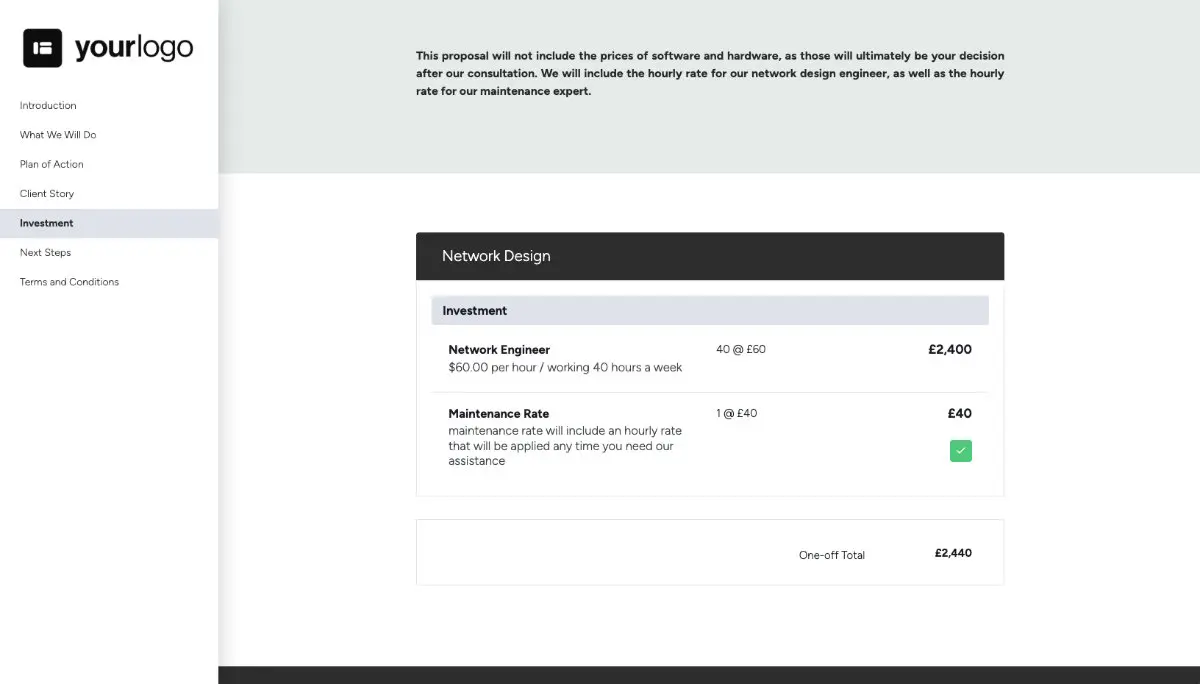Go to the Client Story section
Image resolution: width=1200 pixels, height=684 pixels.
click(47, 193)
